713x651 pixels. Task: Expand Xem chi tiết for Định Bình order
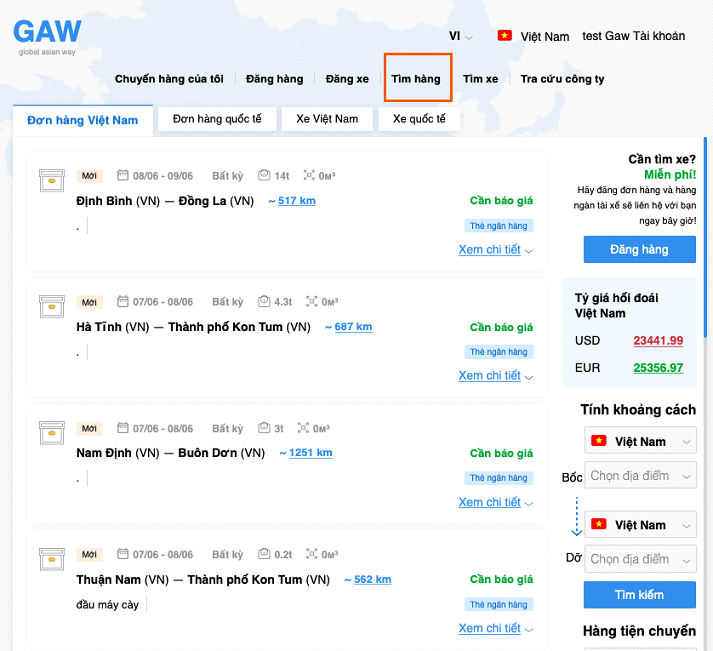(495, 250)
